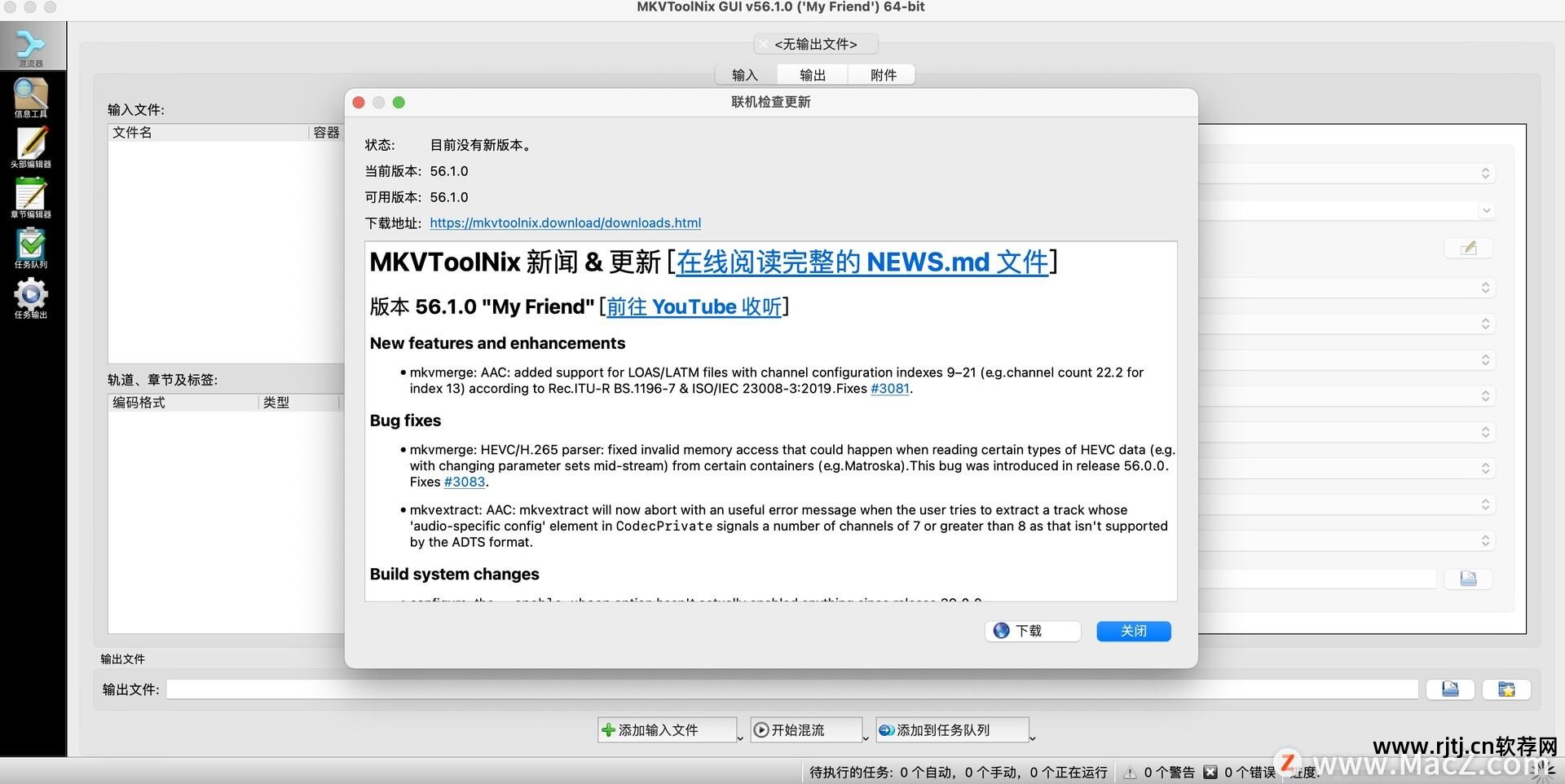Open the Job queue (任务队列)
1565x784 pixels.
tap(31, 248)
